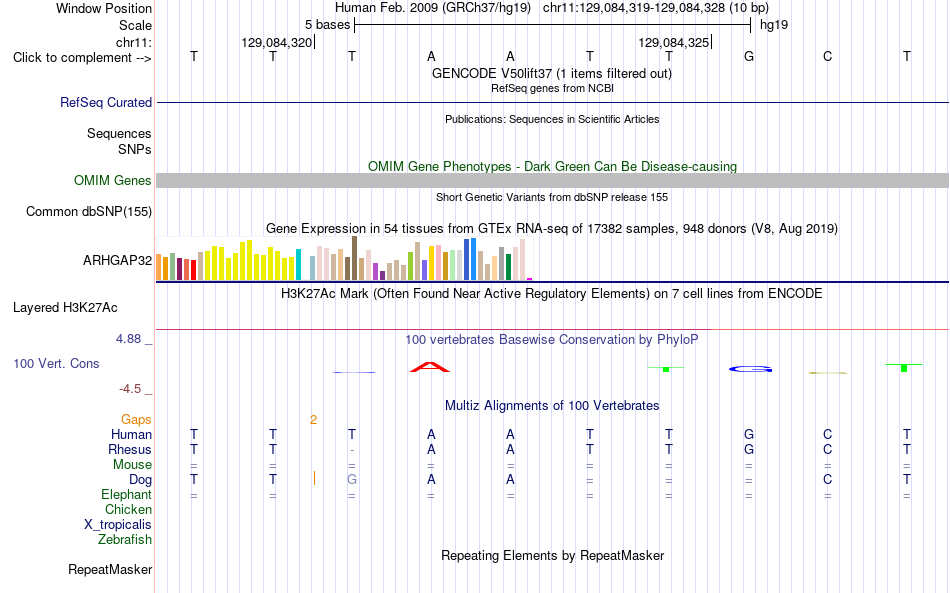Open the Layered H3K27Ac track label
The image size is (950, 593).
point(65,308)
